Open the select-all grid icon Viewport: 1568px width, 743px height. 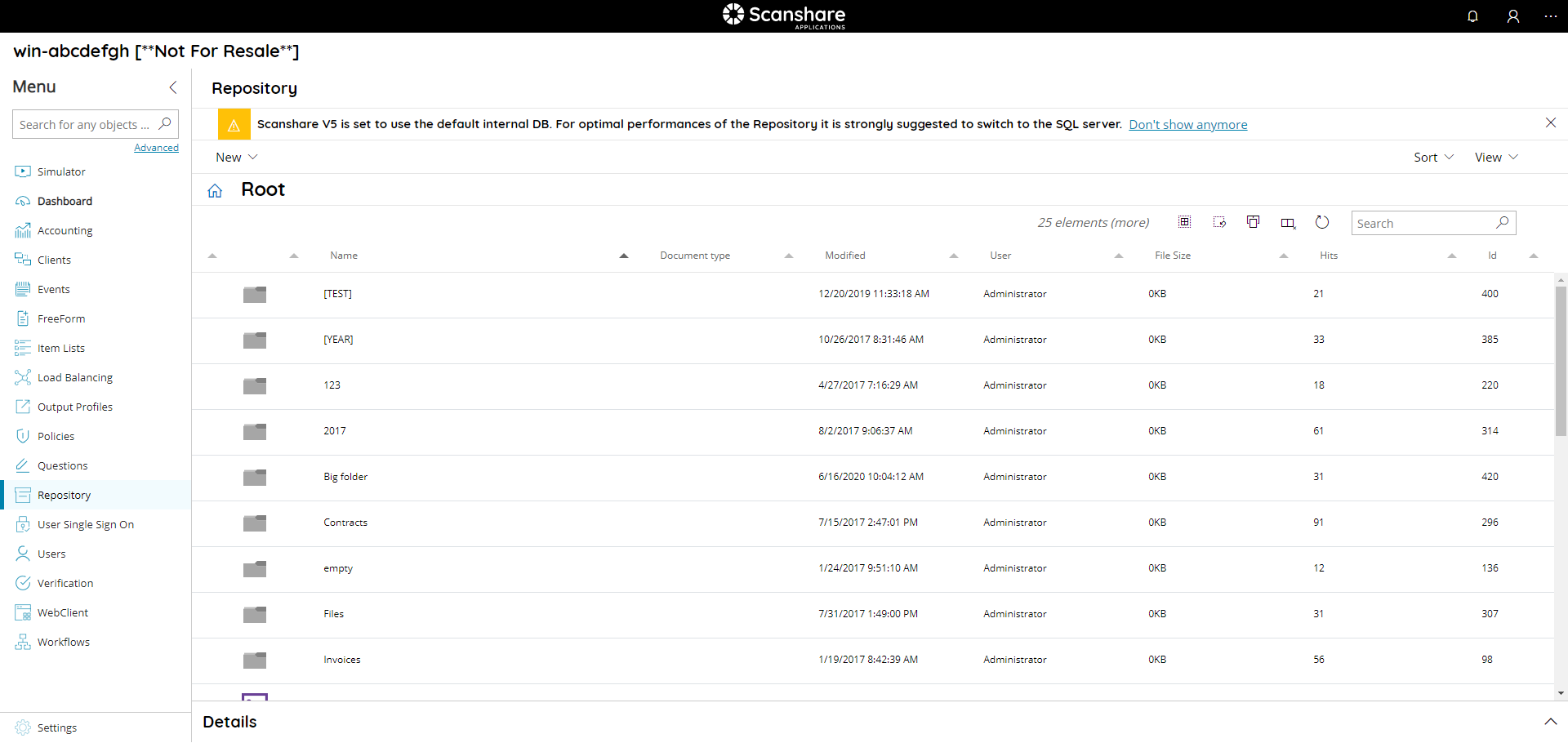pos(1184,221)
